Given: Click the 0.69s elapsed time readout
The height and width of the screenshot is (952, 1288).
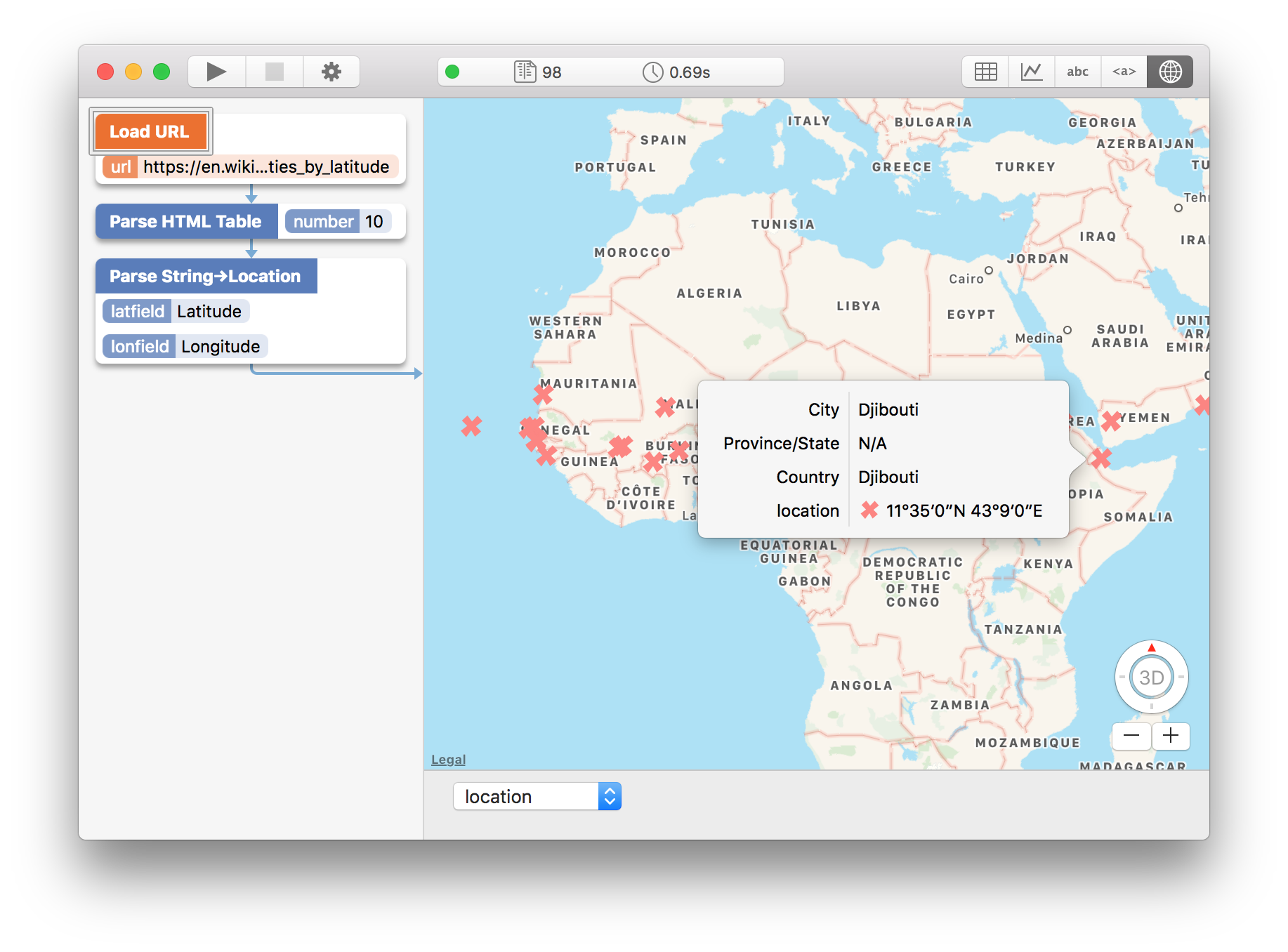Looking at the screenshot, I should point(690,72).
